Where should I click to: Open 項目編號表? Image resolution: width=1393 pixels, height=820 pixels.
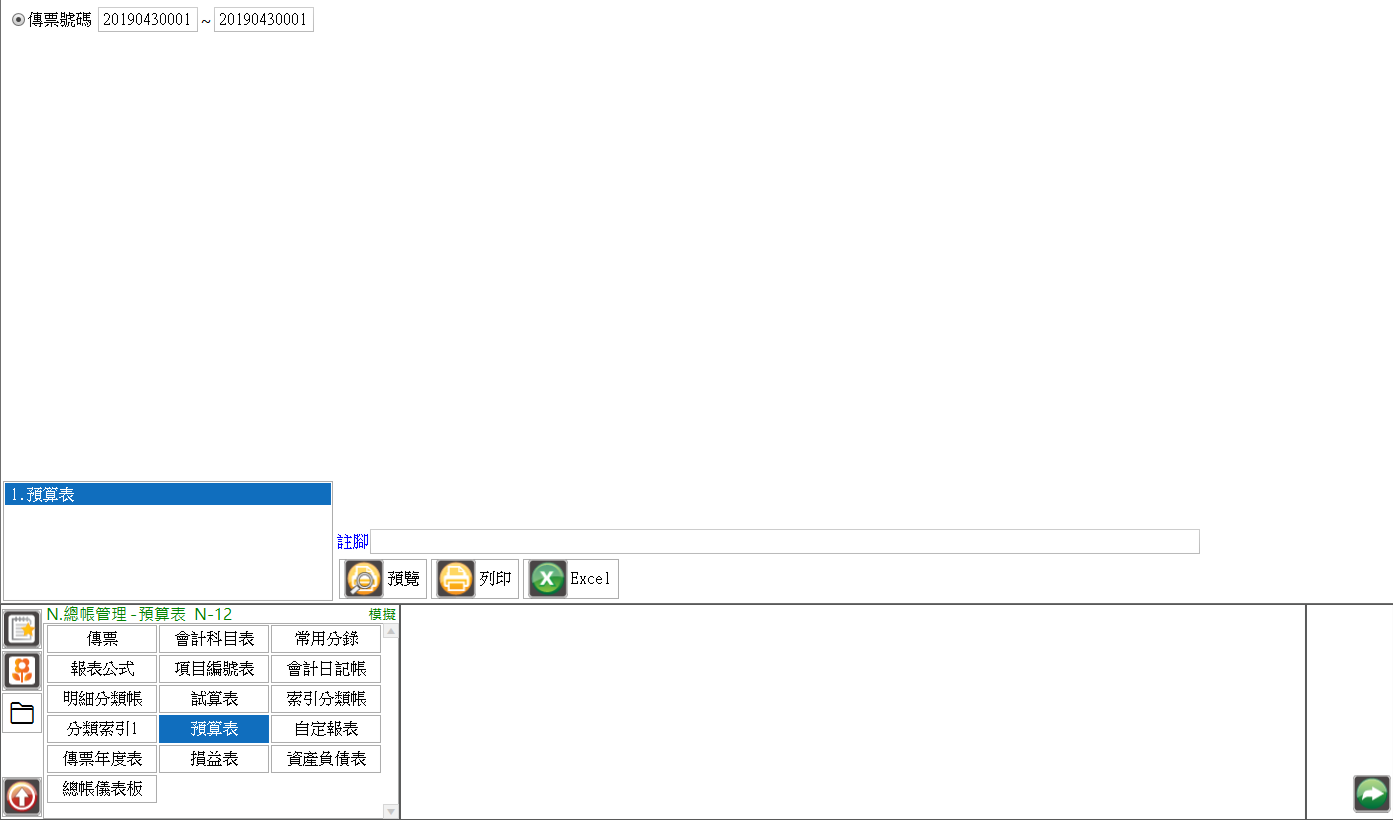tap(214, 669)
